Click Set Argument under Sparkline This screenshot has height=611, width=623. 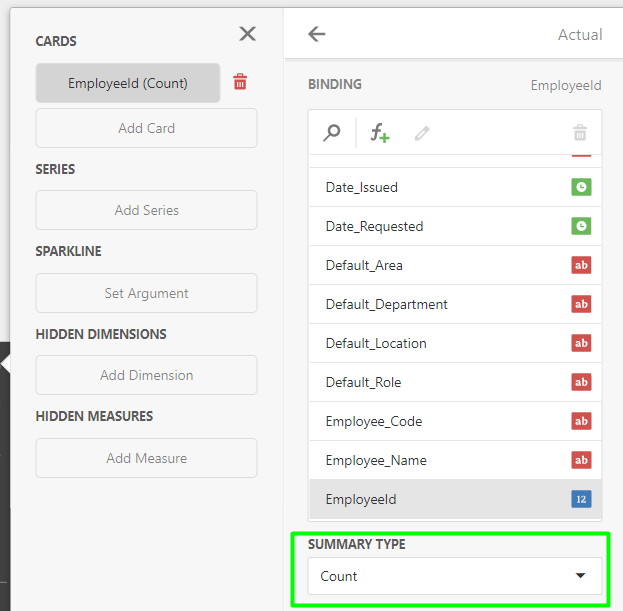coord(146,293)
